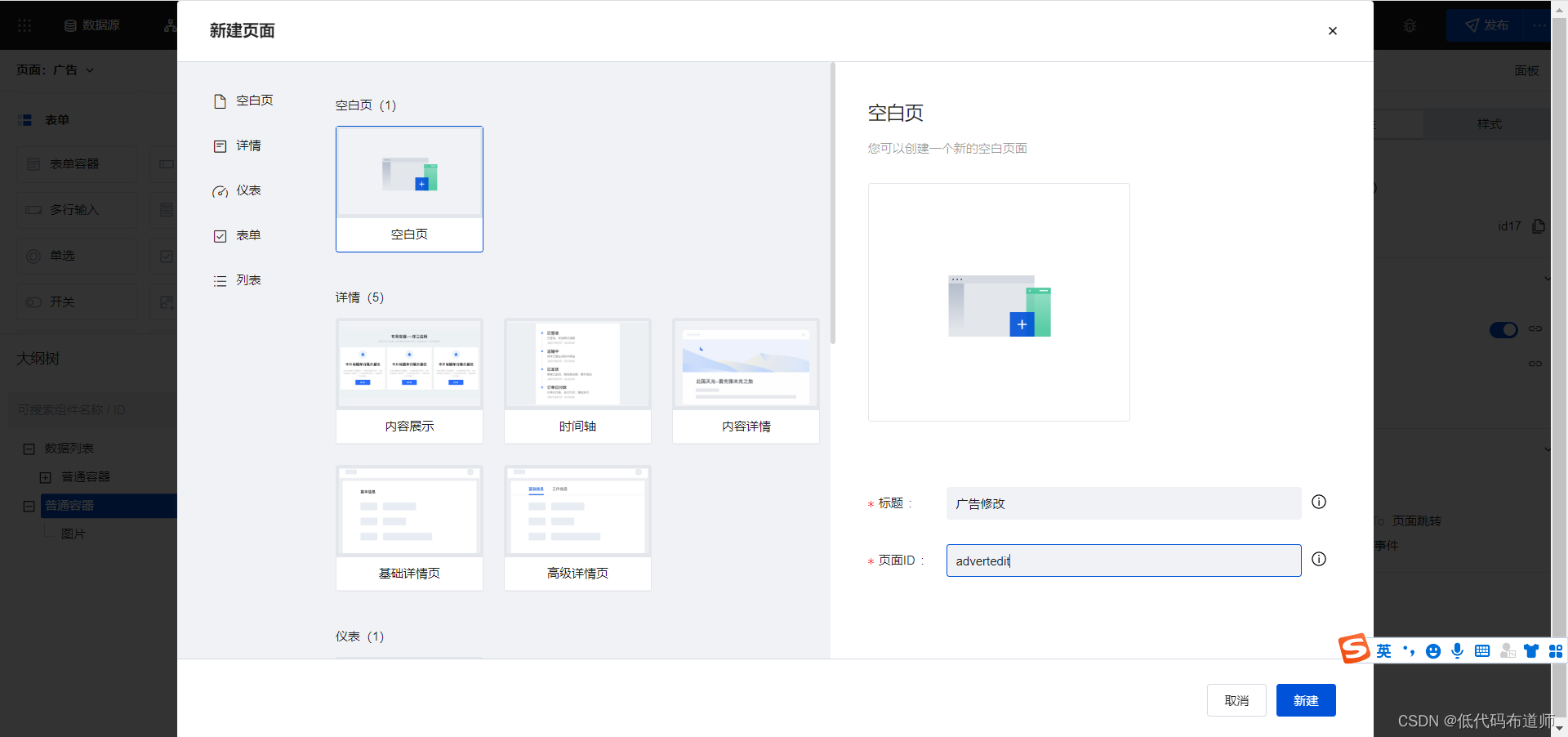Click Sogou voice input microphone icon
Viewport: 1568px width, 737px height.
point(1458,651)
